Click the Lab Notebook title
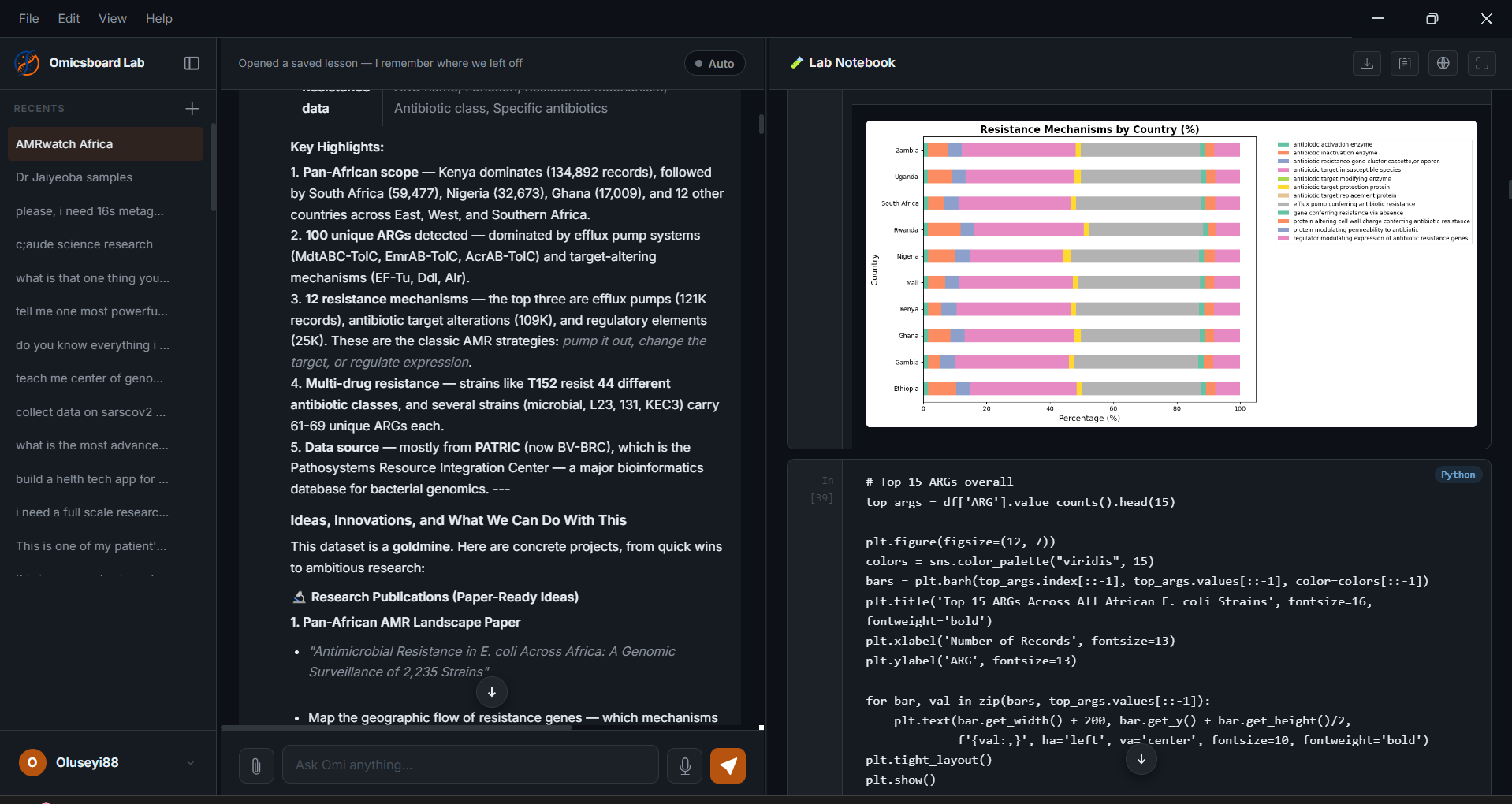The width and height of the screenshot is (1512, 804). (851, 63)
